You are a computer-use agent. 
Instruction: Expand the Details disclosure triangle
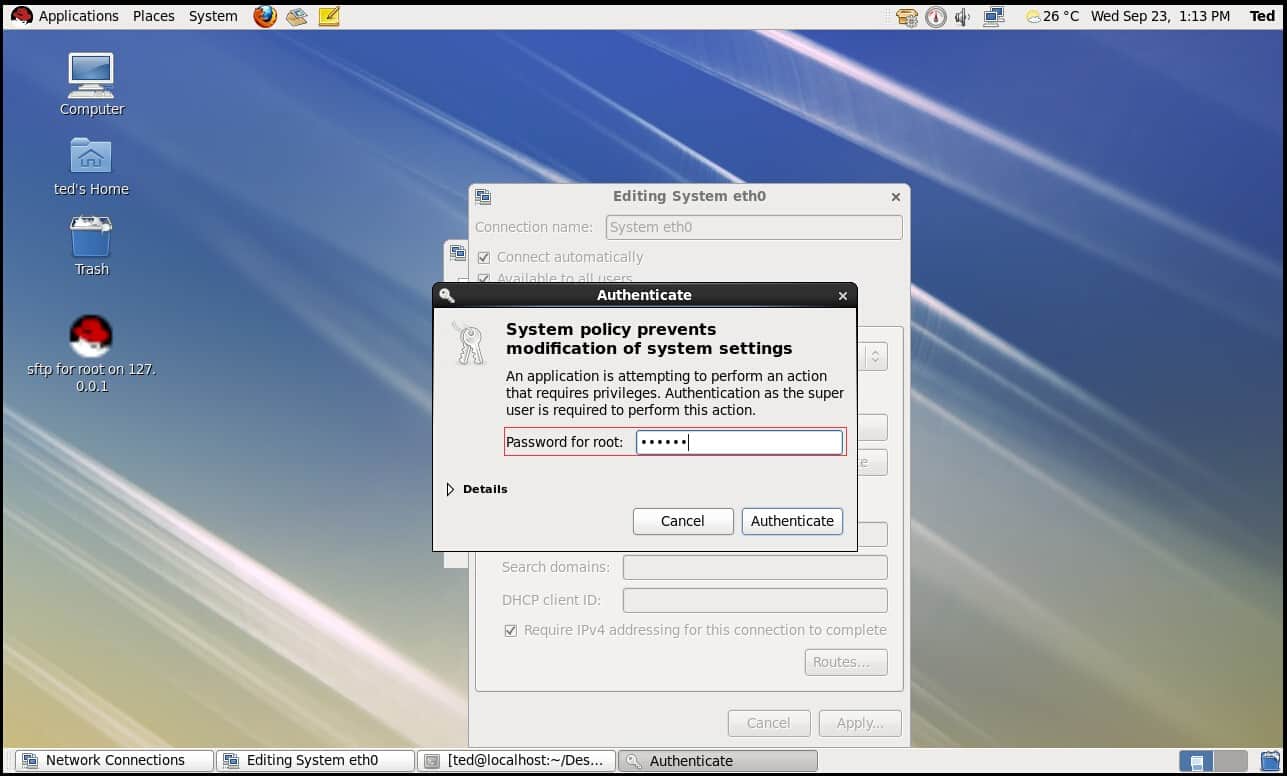click(450, 489)
